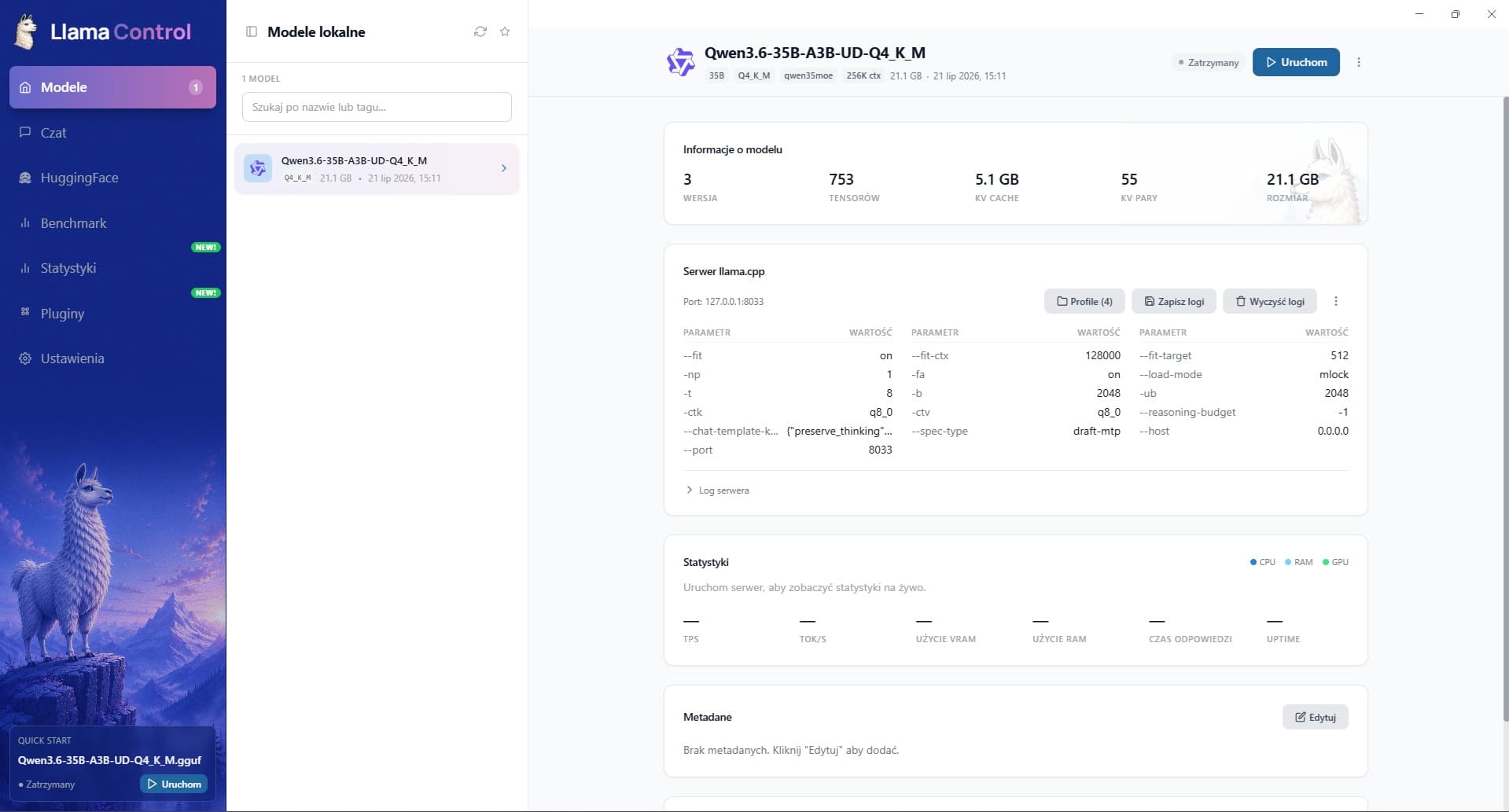Click the --spec-type value draft-mtp
The image size is (1509, 812).
coord(1096,431)
